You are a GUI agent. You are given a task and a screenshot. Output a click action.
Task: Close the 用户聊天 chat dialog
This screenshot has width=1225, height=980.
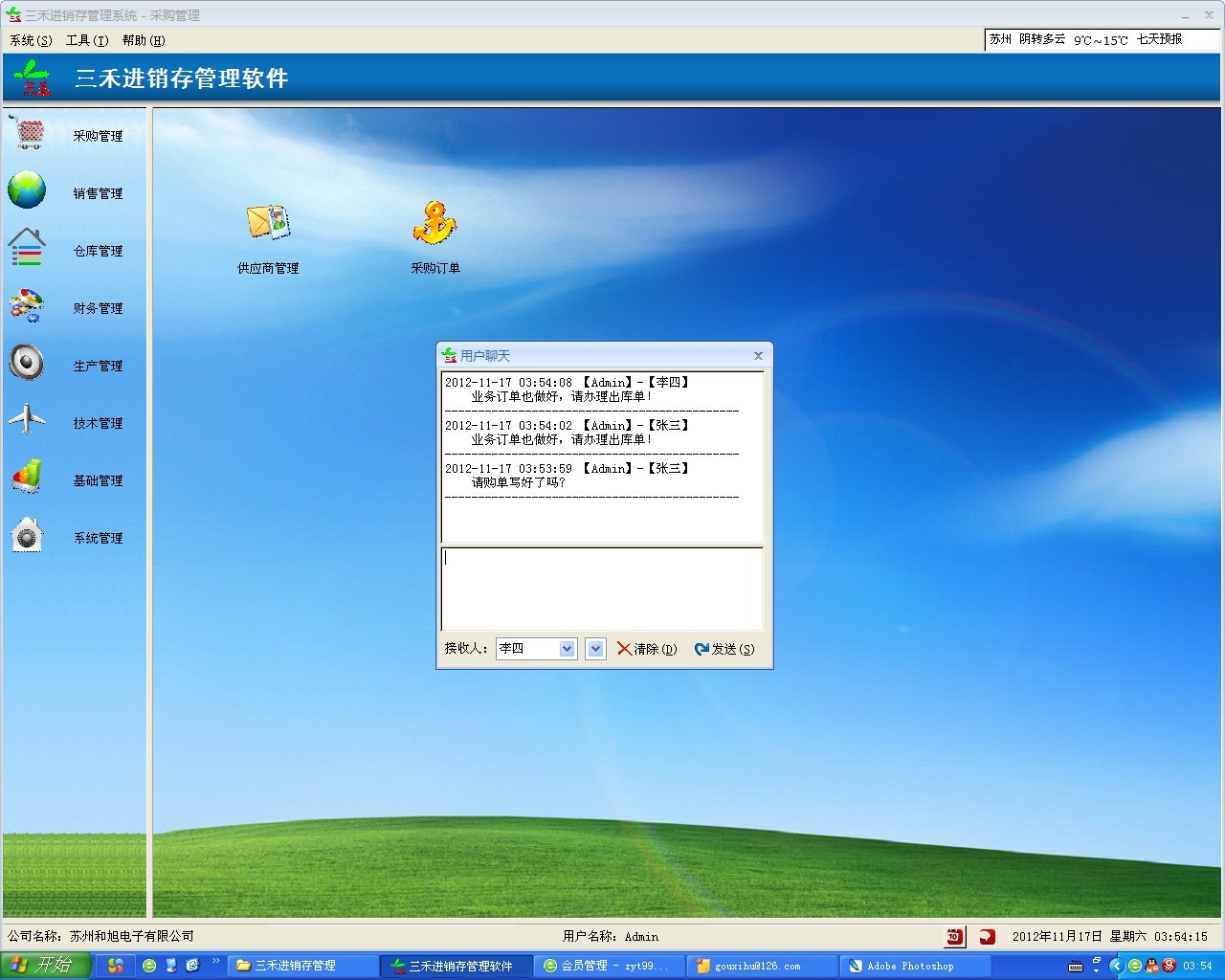click(x=758, y=356)
